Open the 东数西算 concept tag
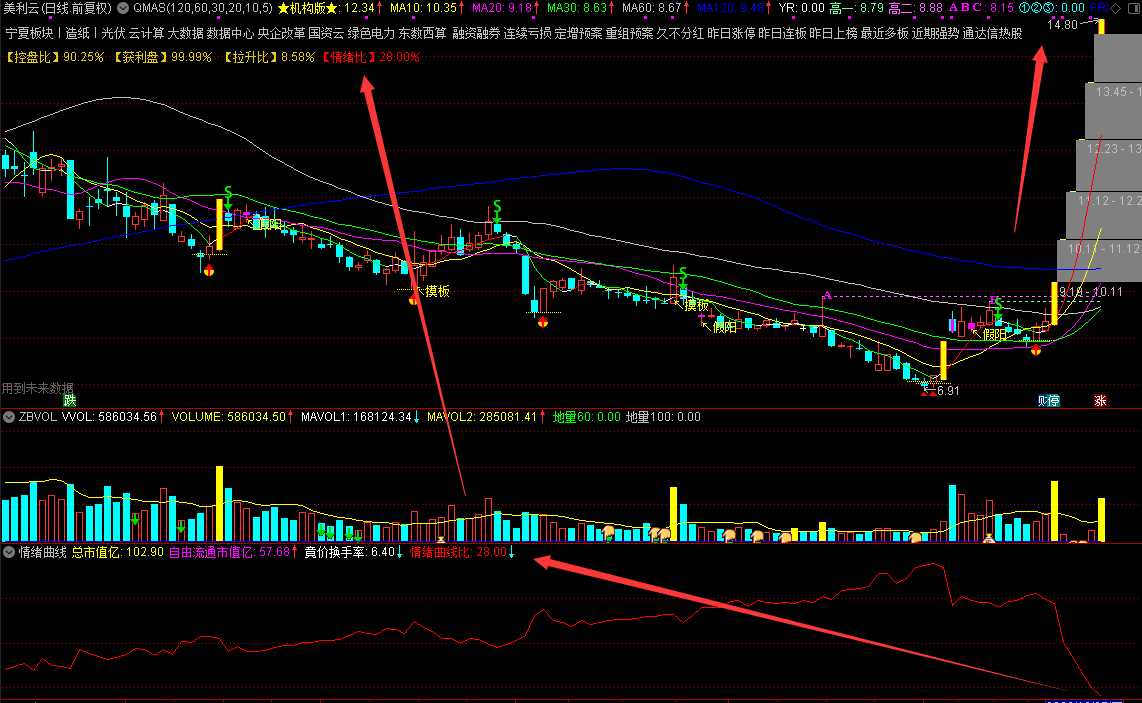This screenshot has height=703, width=1142. tap(422, 34)
